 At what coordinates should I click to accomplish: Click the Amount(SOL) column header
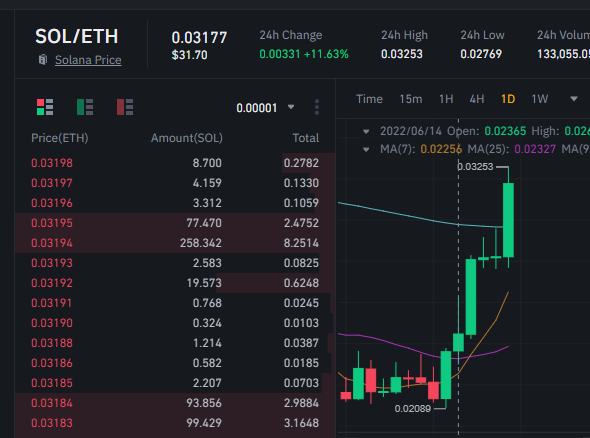[x=187, y=138]
